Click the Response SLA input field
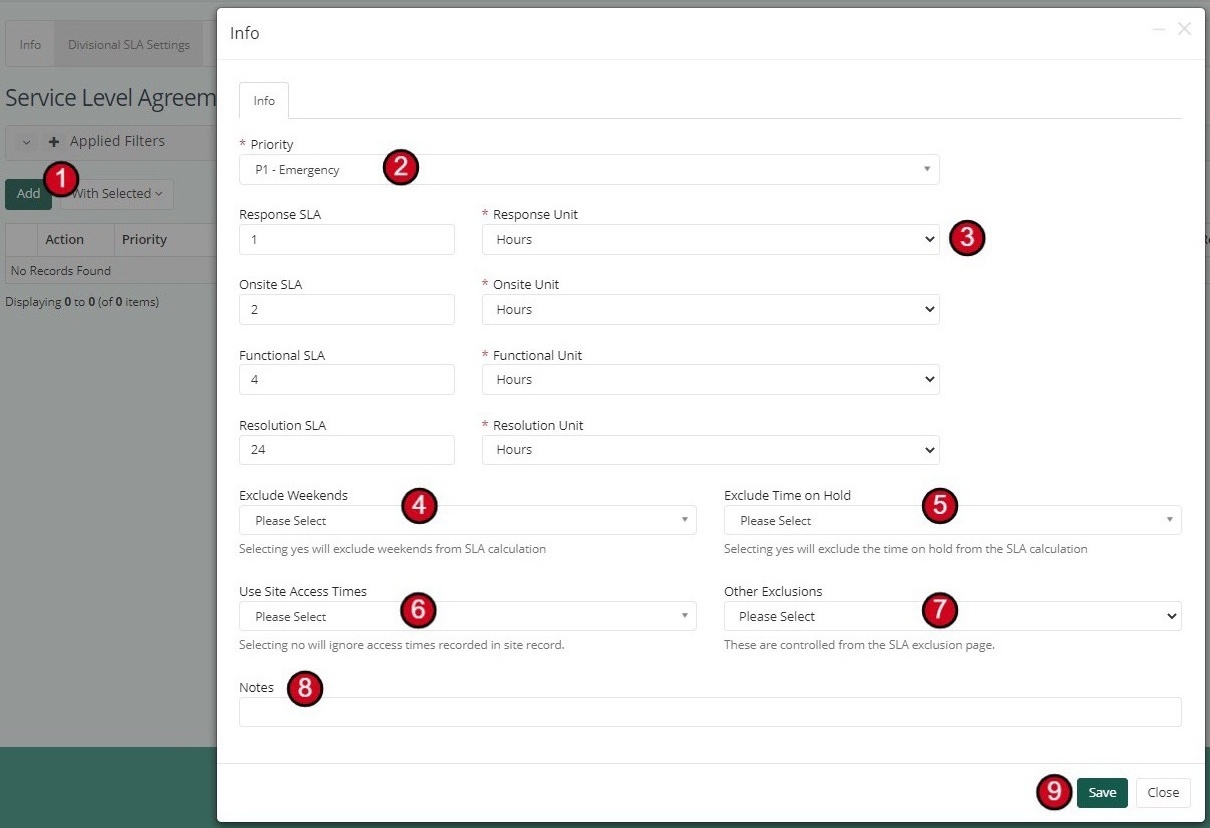Image resolution: width=1210 pixels, height=828 pixels. pyautogui.click(x=347, y=240)
